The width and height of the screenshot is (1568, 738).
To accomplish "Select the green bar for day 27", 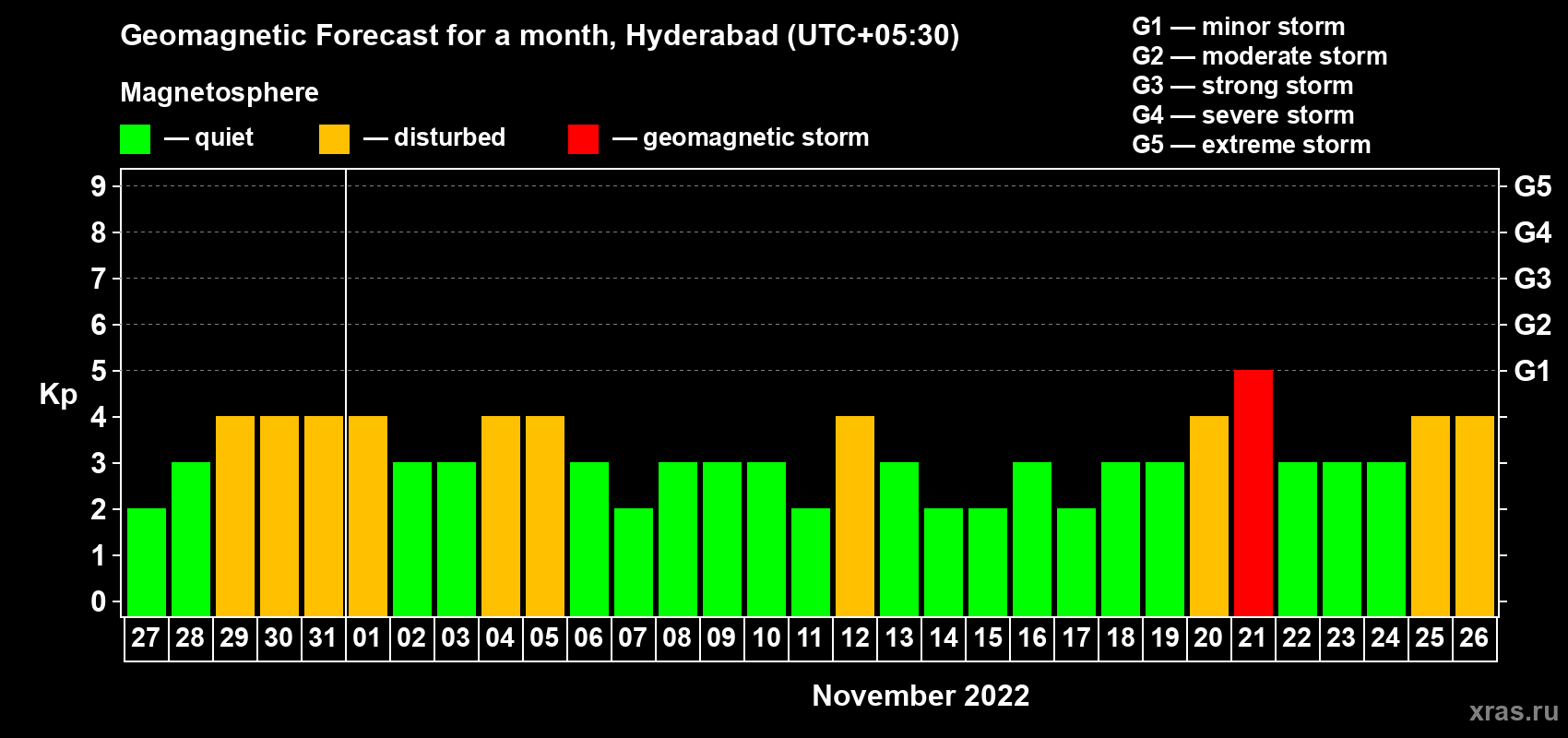I will click(x=147, y=562).
